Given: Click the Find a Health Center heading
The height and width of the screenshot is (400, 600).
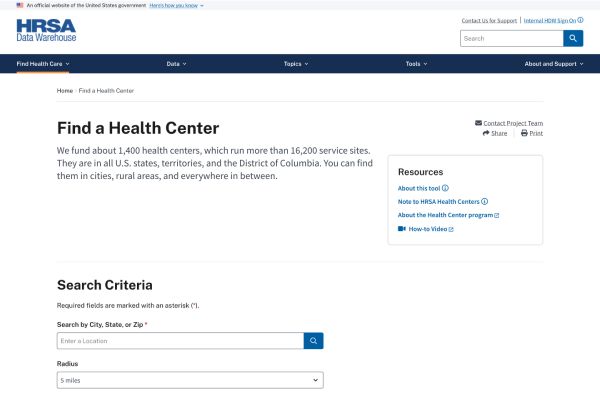Looking at the screenshot, I should tap(138, 128).
